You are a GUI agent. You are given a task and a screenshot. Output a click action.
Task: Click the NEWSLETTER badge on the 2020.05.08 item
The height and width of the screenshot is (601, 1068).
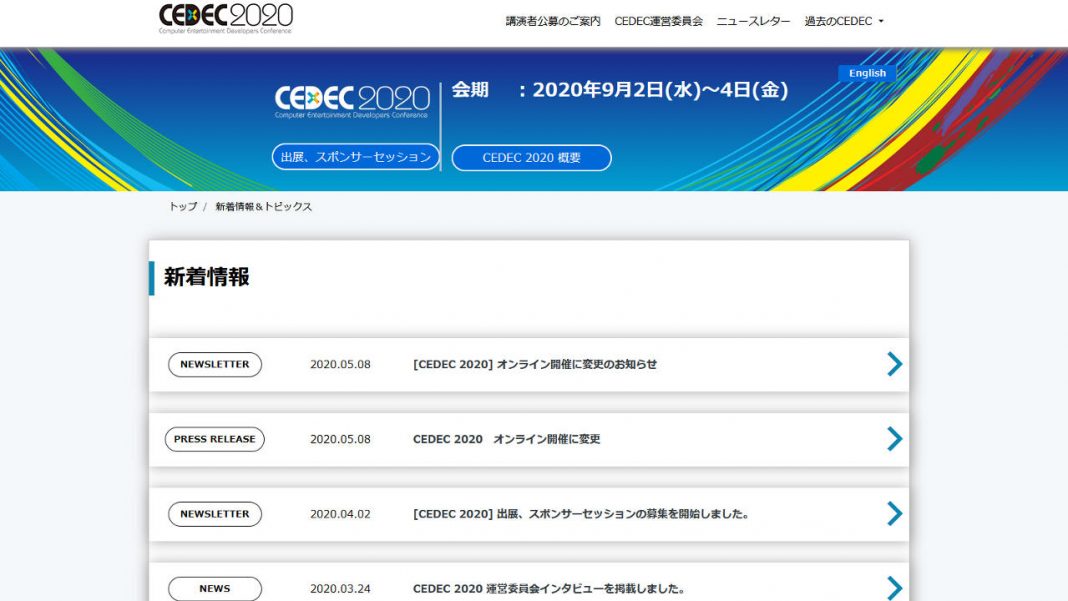(214, 364)
